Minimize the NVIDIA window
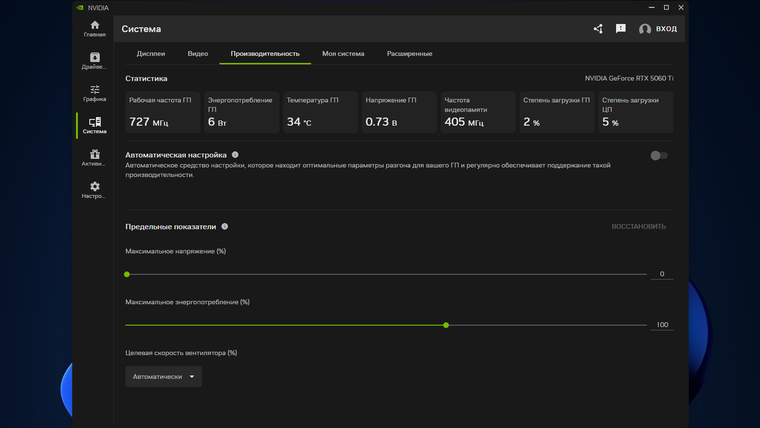 pos(651,8)
